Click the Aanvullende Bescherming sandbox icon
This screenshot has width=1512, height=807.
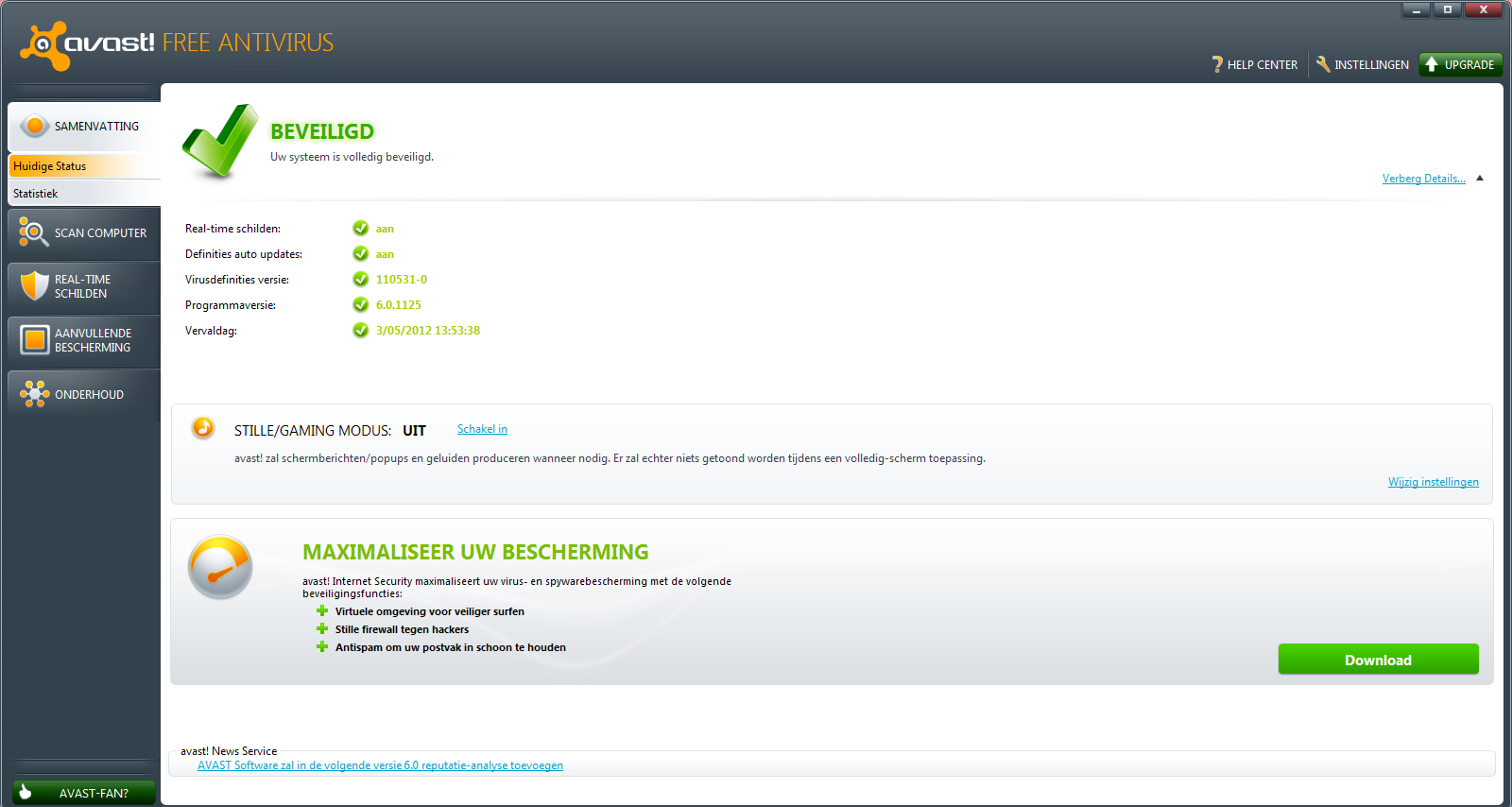point(35,340)
